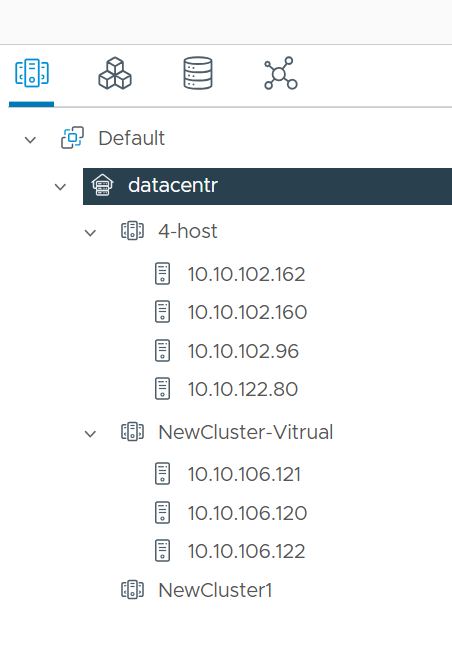Click the 4-host cluster icon
Image resolution: width=452 pixels, height=652 pixels.
[132, 231]
